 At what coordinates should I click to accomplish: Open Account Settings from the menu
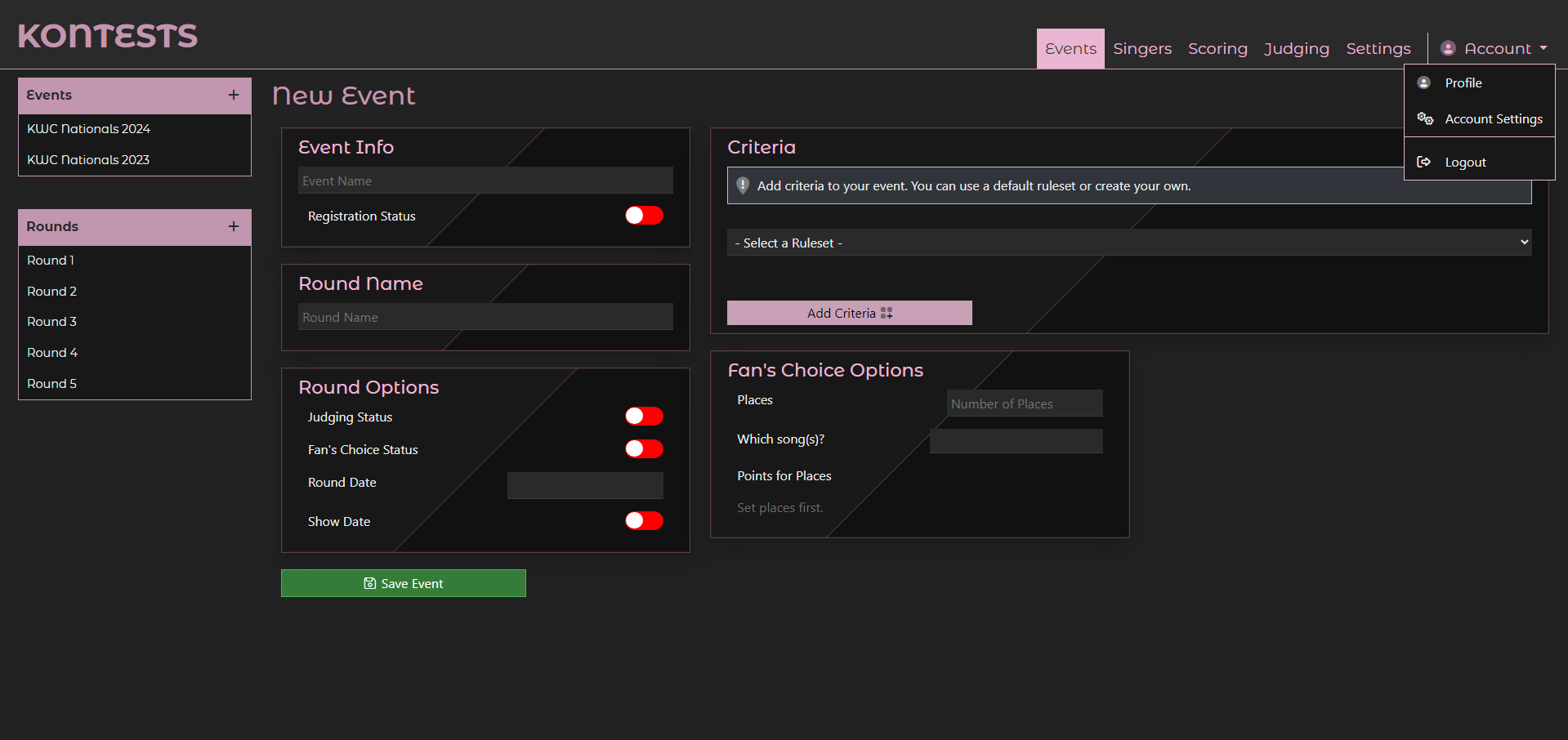1480,118
